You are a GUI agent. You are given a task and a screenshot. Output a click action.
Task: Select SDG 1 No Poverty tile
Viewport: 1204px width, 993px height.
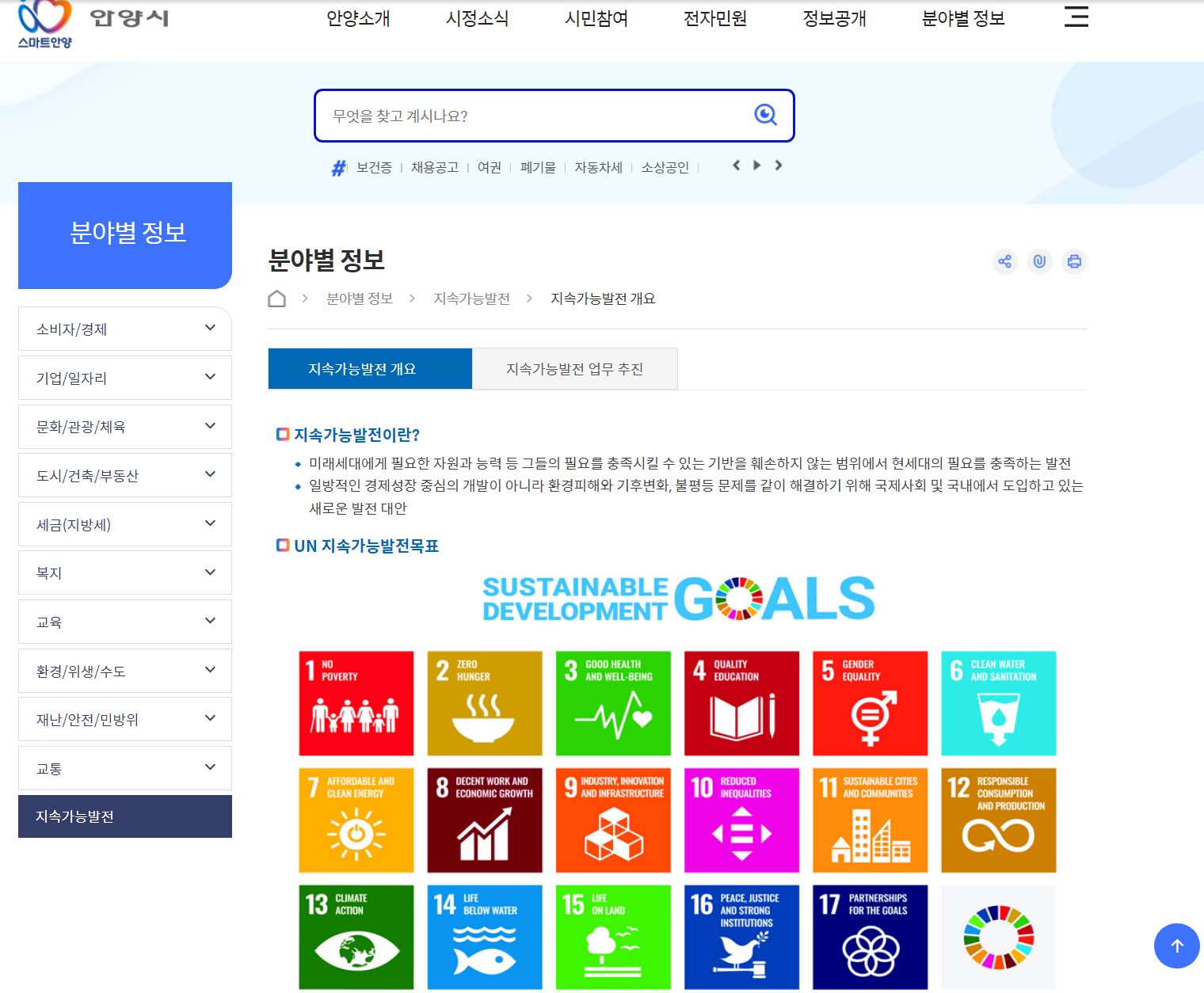point(356,703)
